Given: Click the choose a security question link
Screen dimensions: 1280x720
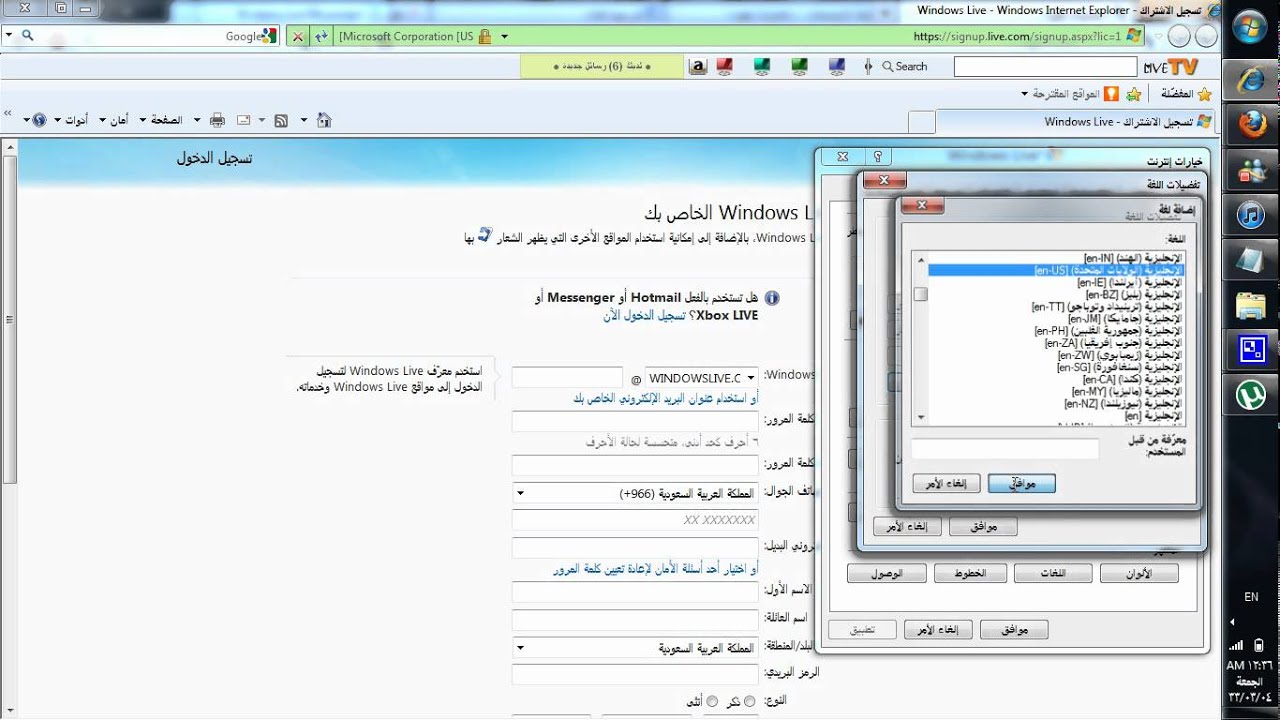Looking at the screenshot, I should 655,569.
